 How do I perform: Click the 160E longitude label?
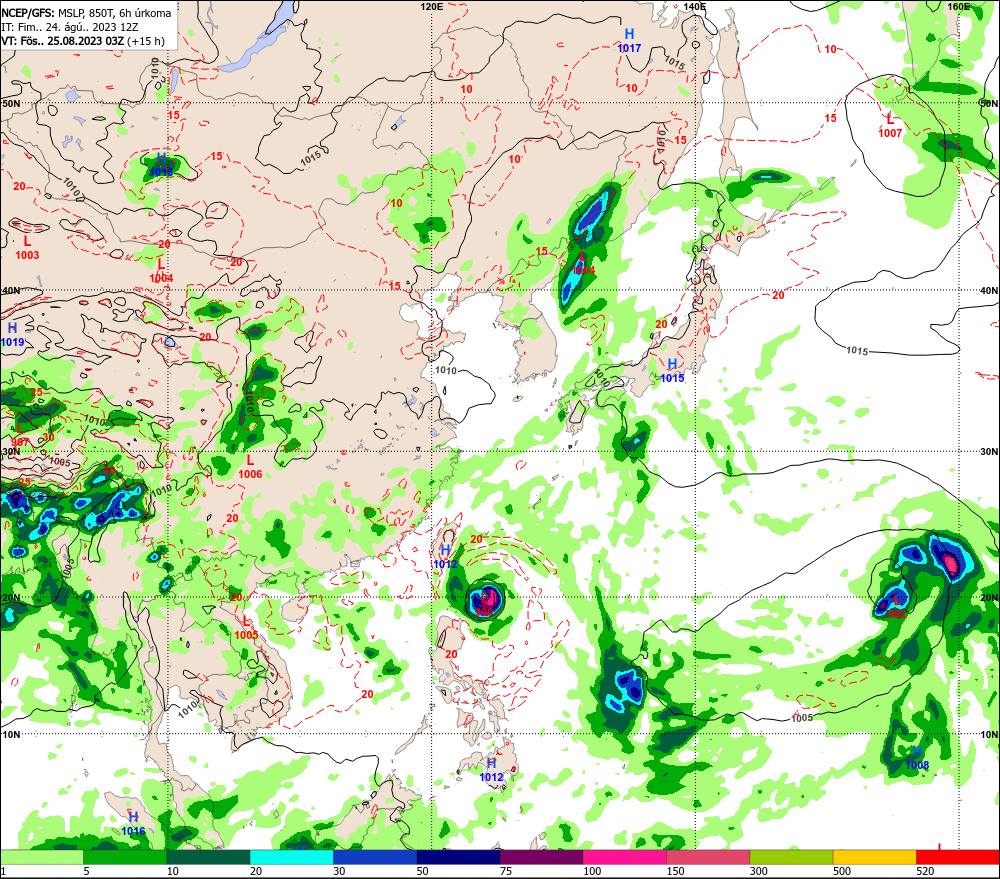[959, 6]
